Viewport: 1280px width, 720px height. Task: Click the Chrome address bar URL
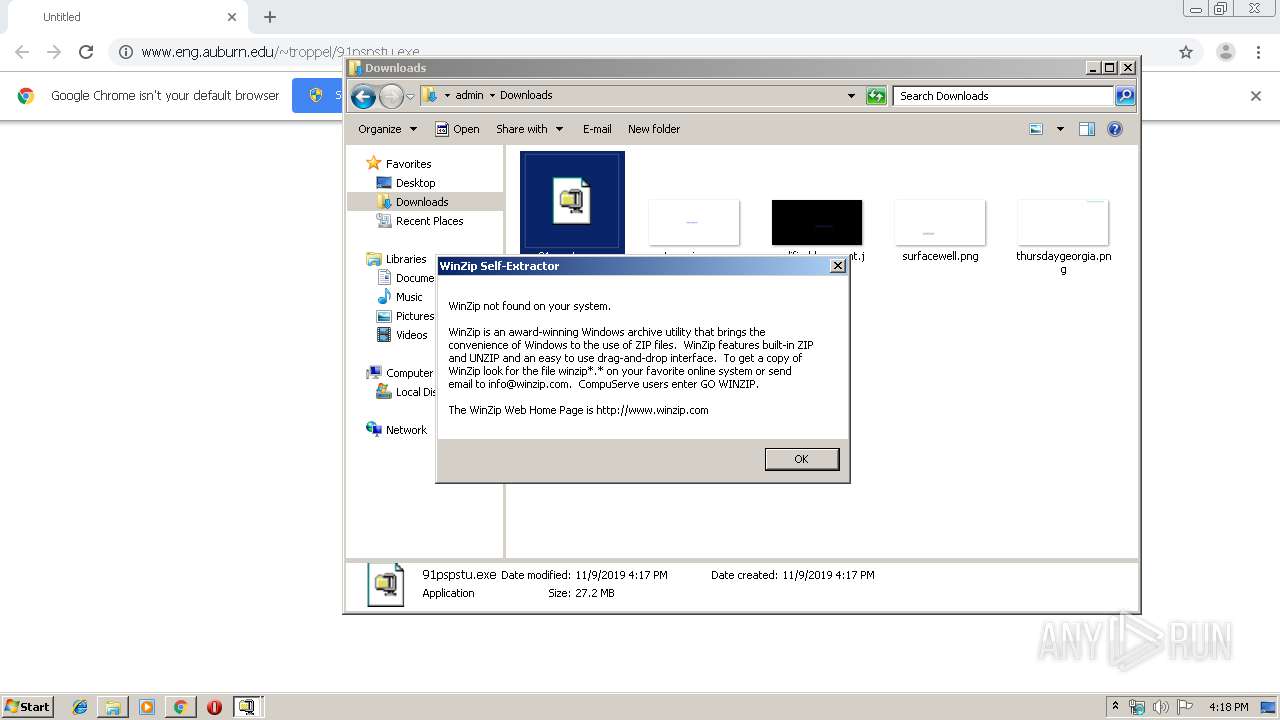coord(280,52)
